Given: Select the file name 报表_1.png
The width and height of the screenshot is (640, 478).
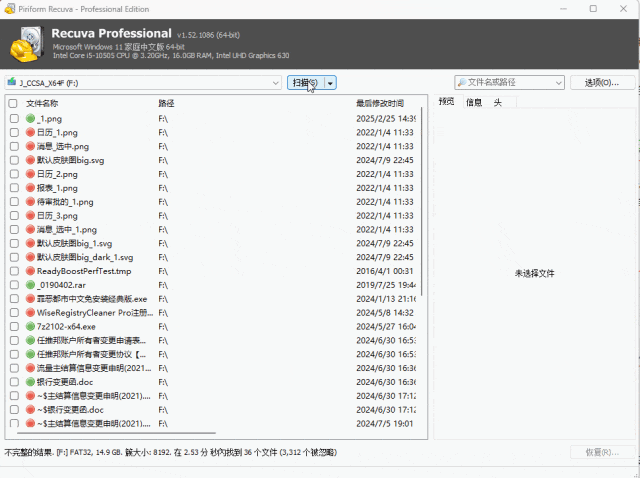Looking at the screenshot, I should 57,188.
